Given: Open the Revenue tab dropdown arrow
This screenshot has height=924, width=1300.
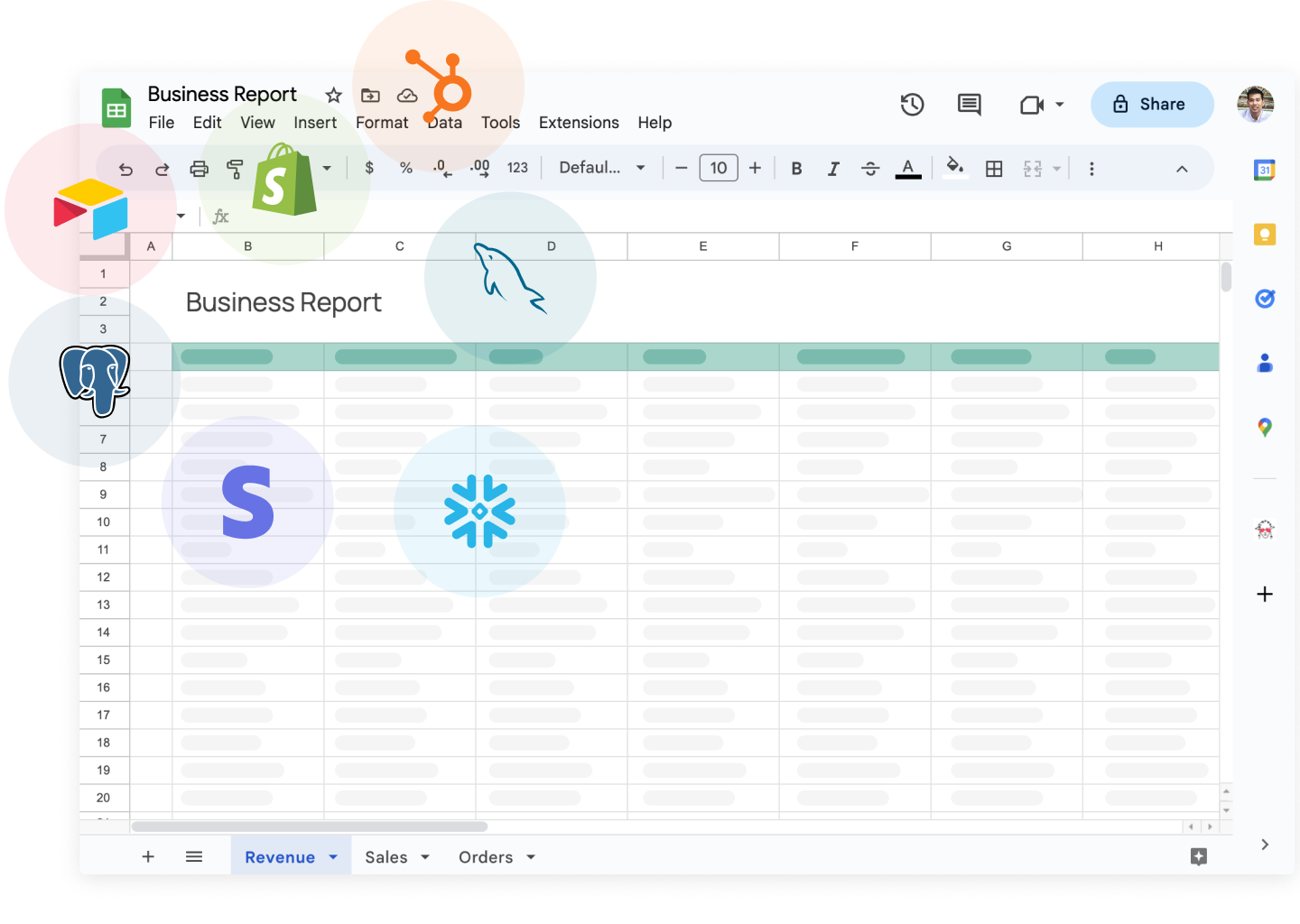Looking at the screenshot, I should (333, 857).
